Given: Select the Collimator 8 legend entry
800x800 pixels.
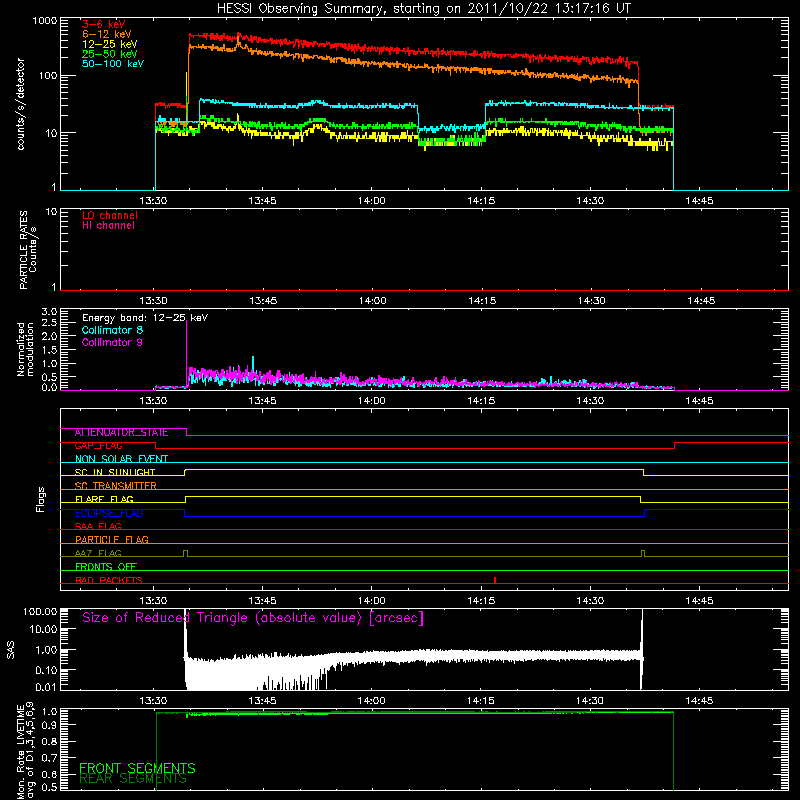Looking at the screenshot, I should (x=112, y=330).
